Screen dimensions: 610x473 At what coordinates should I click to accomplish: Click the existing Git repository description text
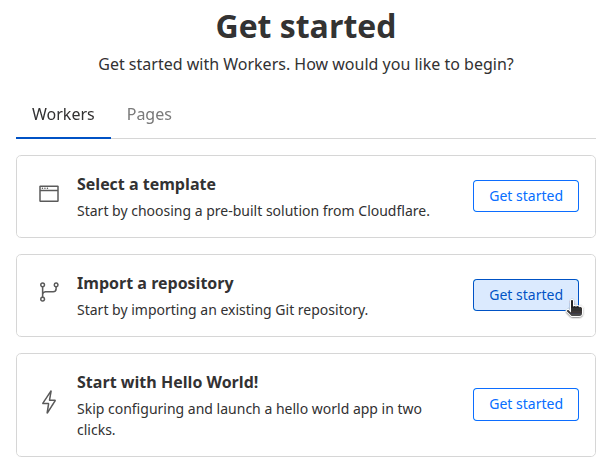[222, 310]
